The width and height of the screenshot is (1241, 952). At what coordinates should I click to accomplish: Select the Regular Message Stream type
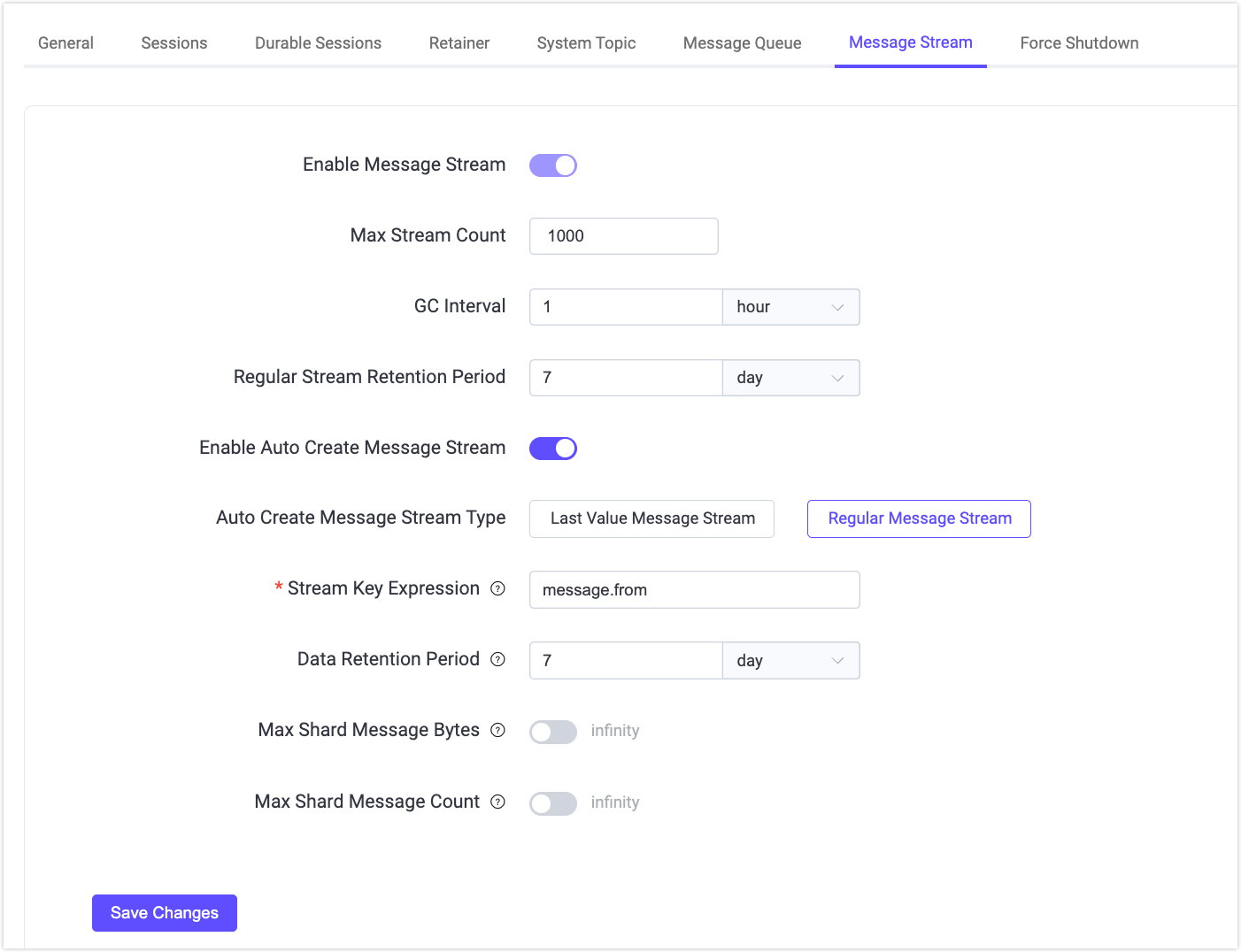point(919,518)
